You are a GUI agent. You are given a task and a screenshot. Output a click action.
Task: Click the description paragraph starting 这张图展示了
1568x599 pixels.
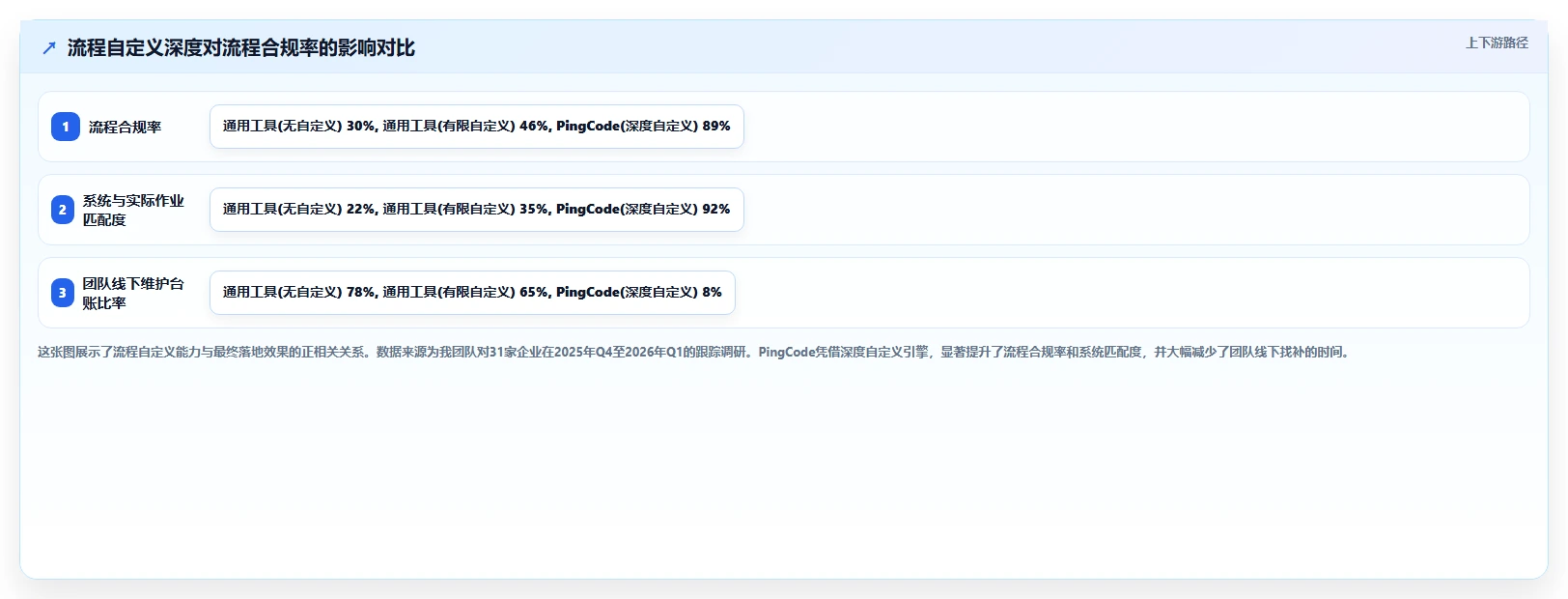click(693, 352)
